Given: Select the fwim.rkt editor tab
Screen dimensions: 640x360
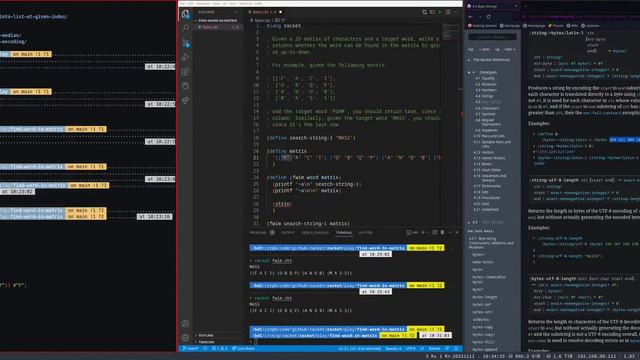Looking at the screenshot, I should 265,12.
